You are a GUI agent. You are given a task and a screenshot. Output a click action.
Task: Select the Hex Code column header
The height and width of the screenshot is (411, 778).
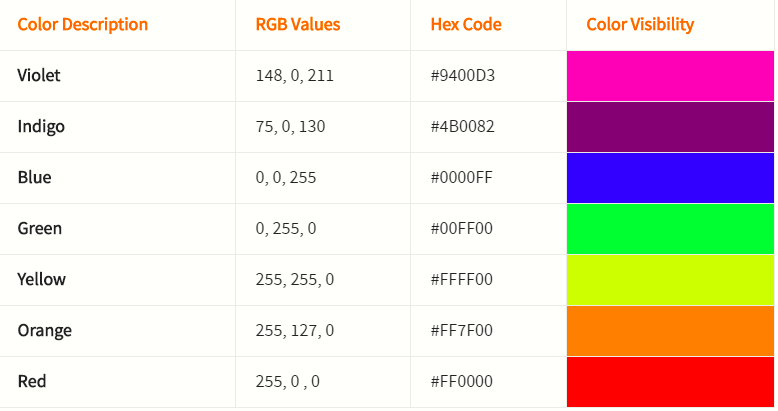coord(466,24)
